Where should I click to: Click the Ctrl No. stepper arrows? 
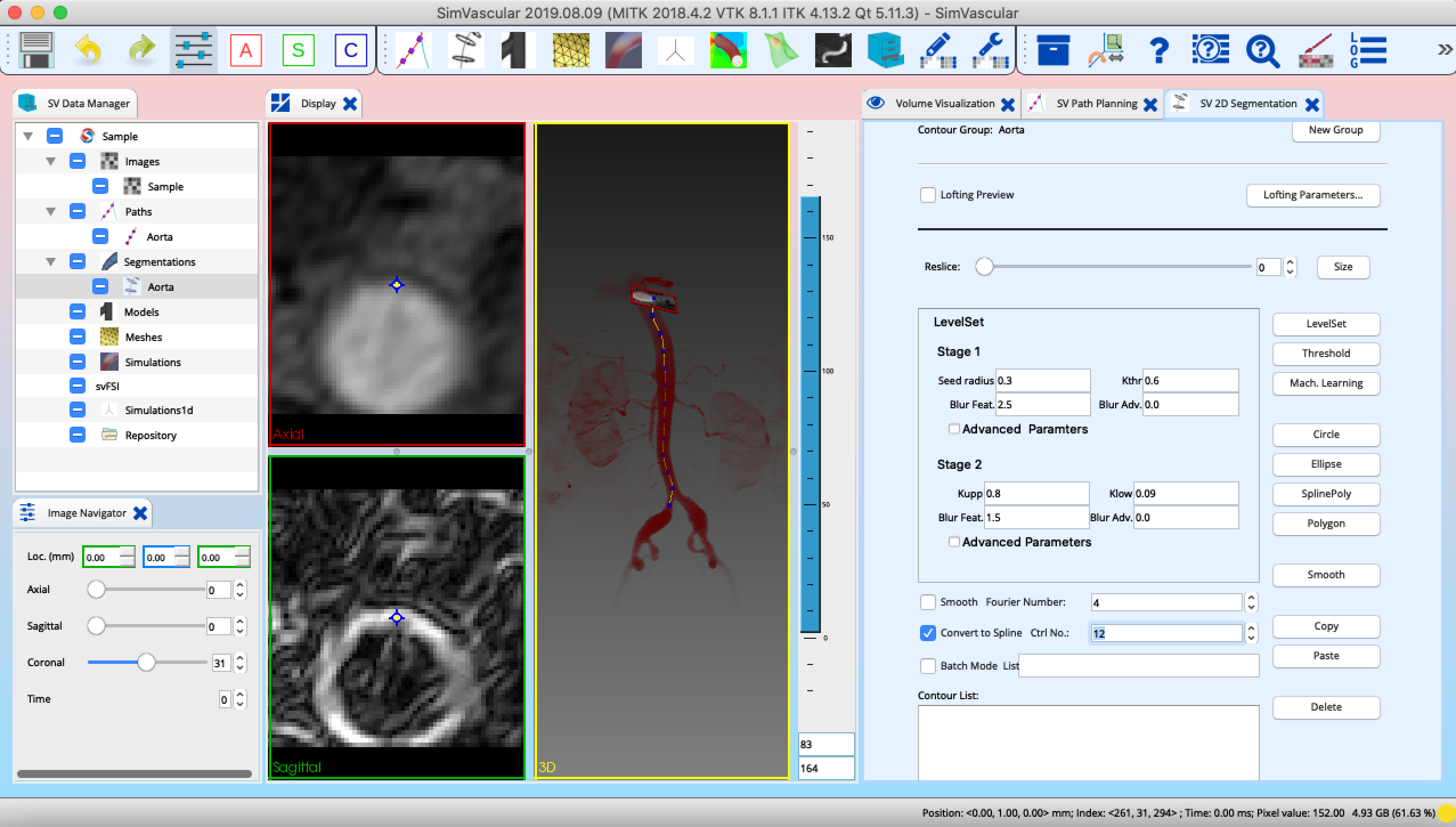tap(1251, 633)
